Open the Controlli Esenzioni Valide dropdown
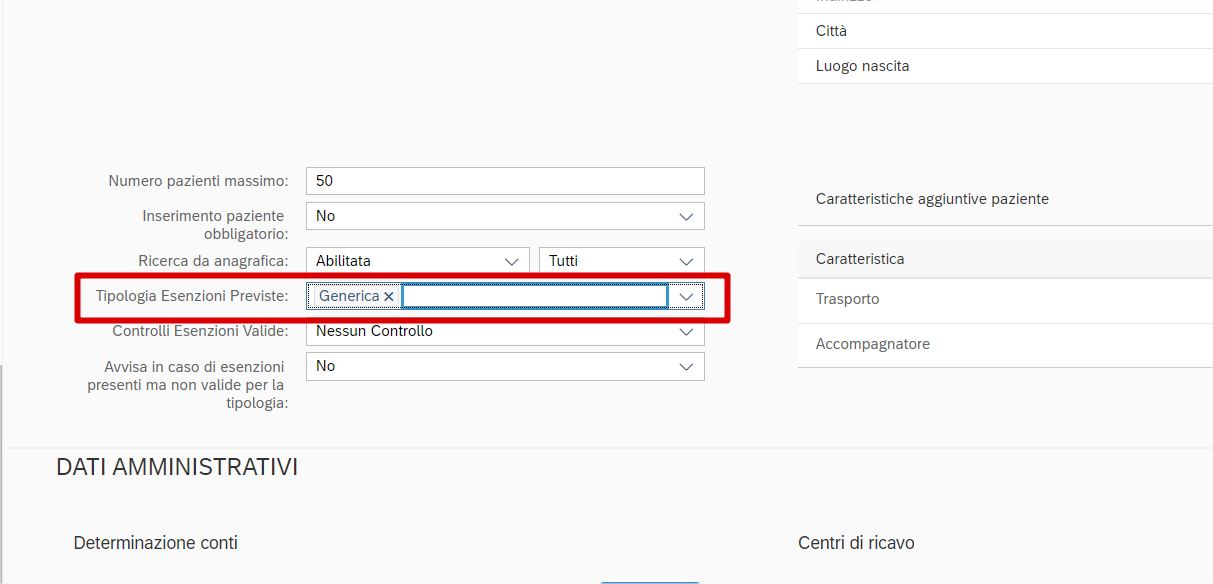Screen dimensions: 1213x584 686,331
